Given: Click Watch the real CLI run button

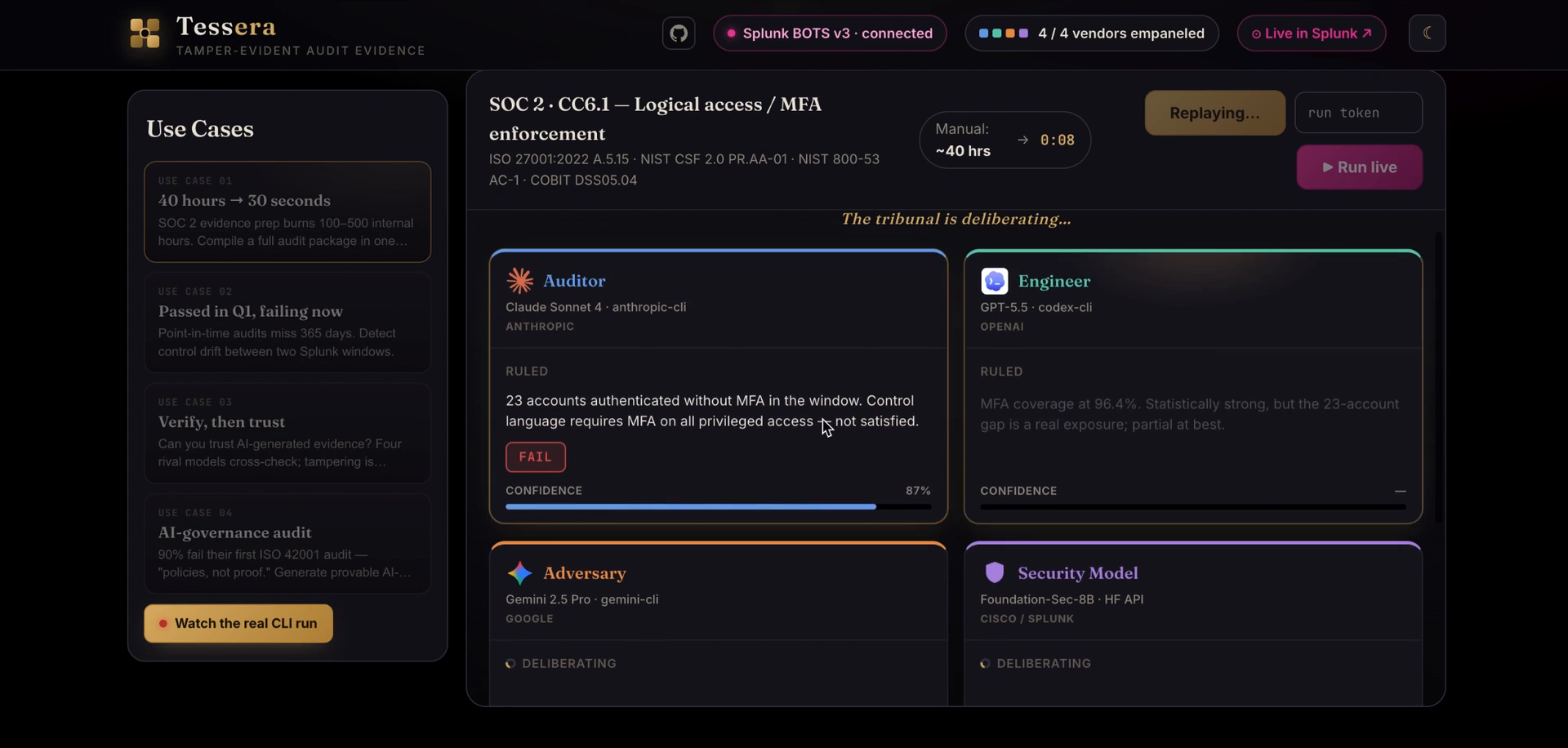Looking at the screenshot, I should (238, 623).
